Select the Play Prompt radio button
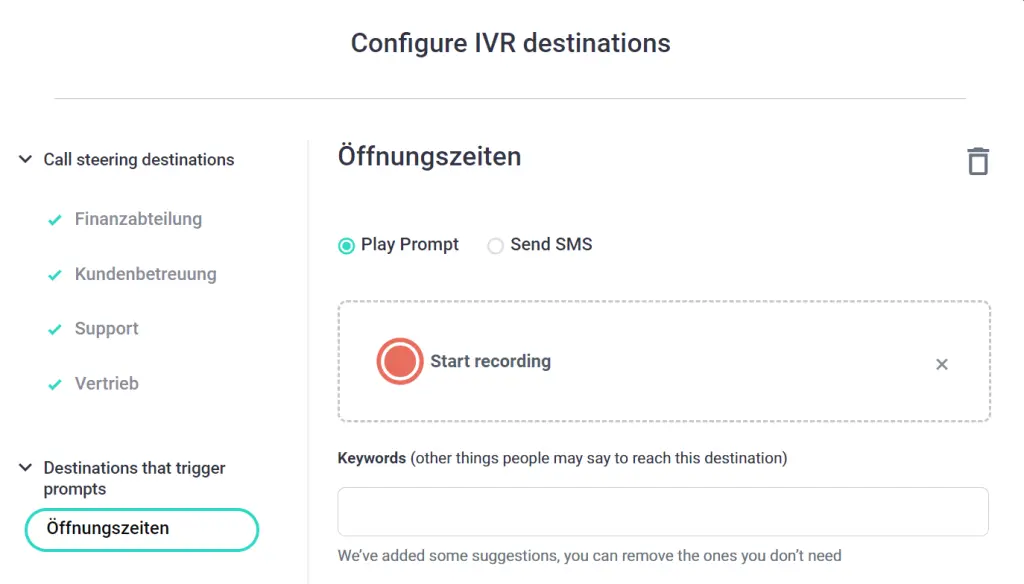The width and height of the screenshot is (1024, 584). [x=346, y=245]
